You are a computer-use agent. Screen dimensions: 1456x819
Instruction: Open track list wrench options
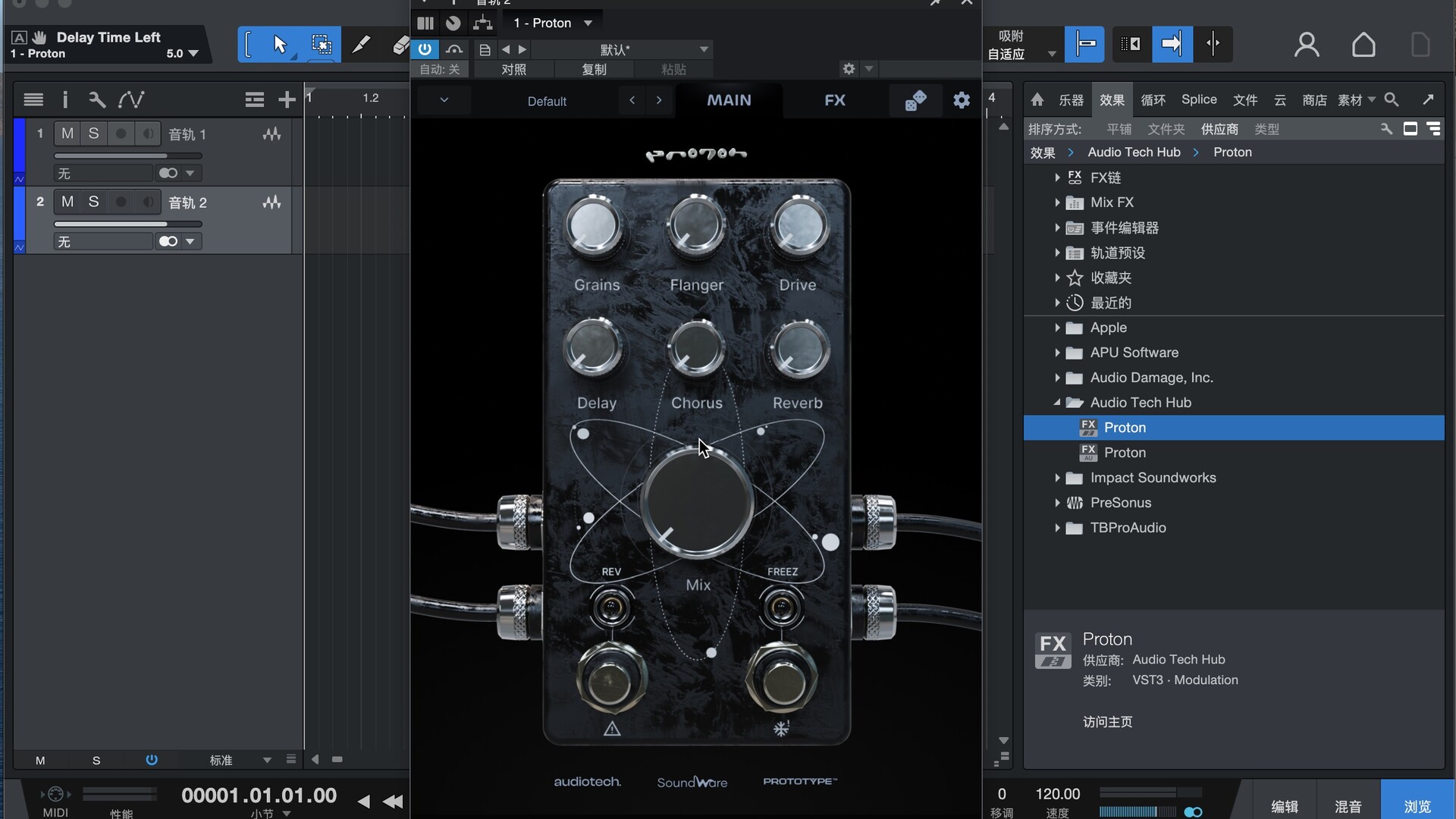tap(96, 99)
